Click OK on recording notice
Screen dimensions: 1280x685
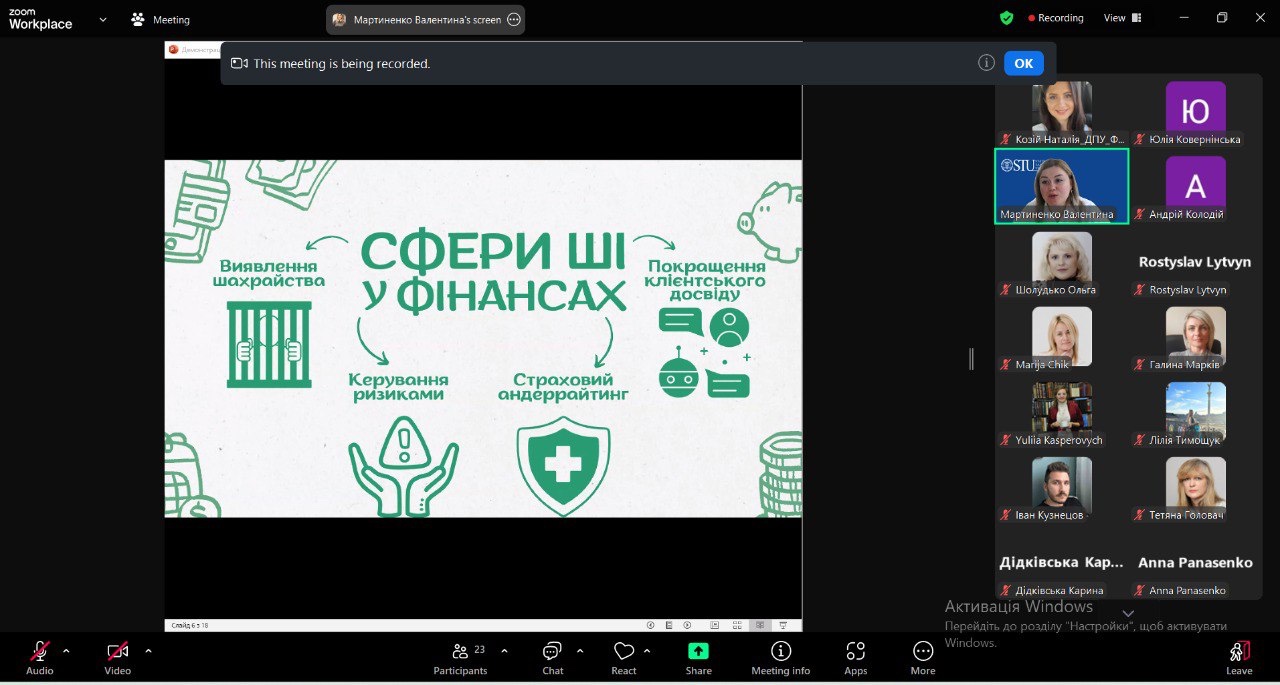(x=1023, y=63)
